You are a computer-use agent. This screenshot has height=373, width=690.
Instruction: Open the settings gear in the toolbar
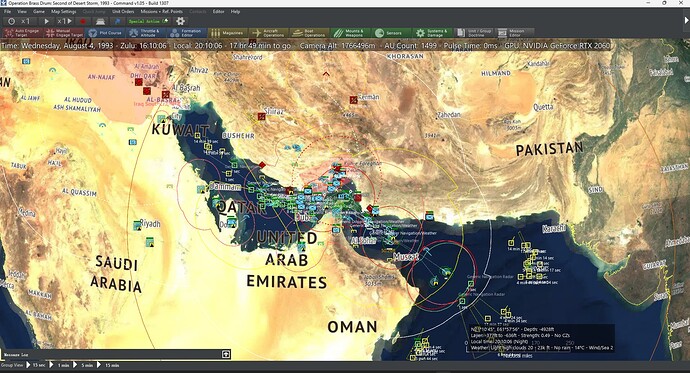pyautogui.click(x=180, y=21)
